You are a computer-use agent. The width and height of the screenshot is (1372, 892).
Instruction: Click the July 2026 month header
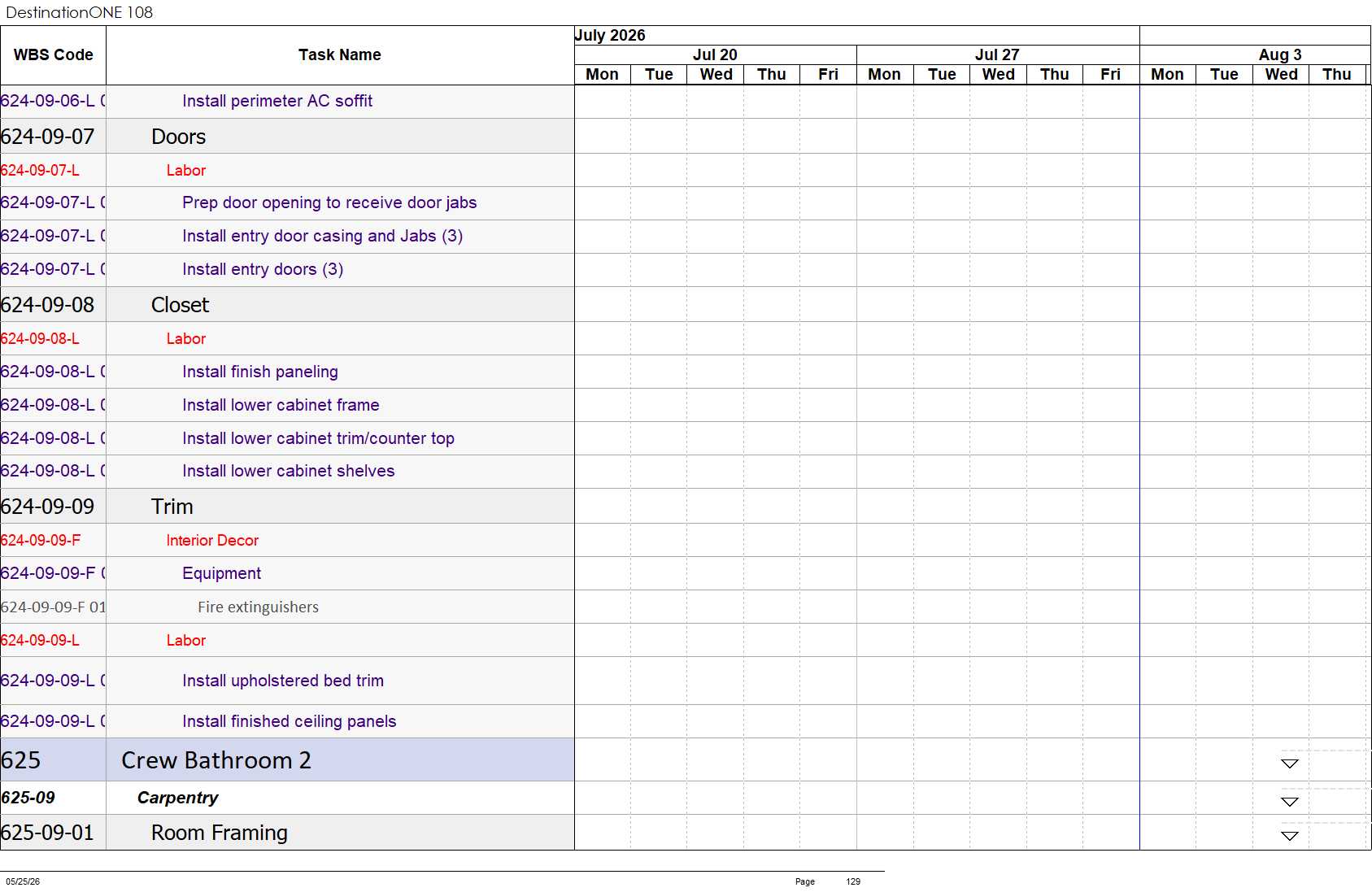610,35
